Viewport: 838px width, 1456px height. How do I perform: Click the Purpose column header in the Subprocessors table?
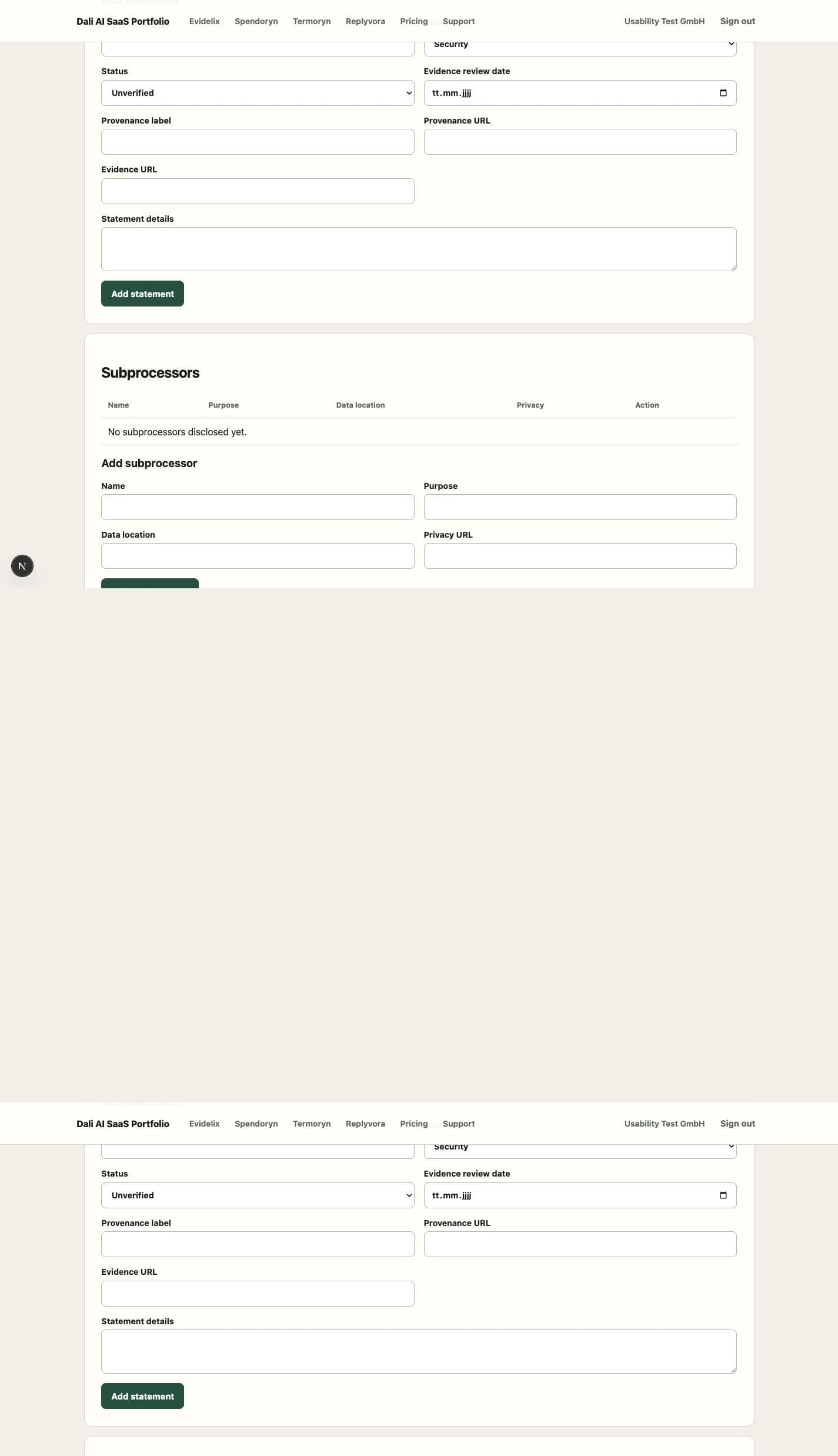point(223,405)
